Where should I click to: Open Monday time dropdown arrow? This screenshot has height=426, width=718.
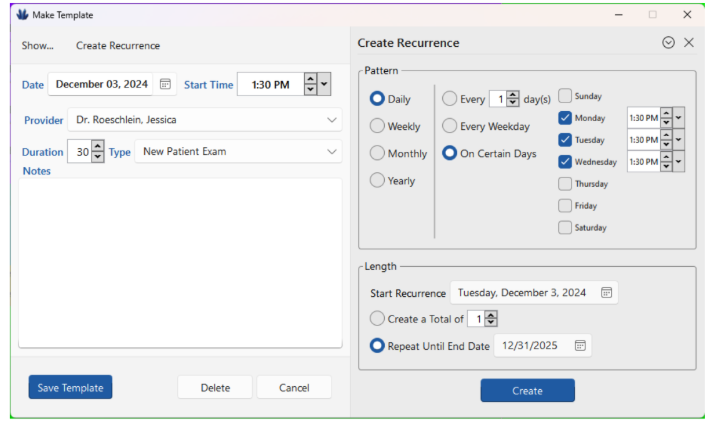coord(680,118)
